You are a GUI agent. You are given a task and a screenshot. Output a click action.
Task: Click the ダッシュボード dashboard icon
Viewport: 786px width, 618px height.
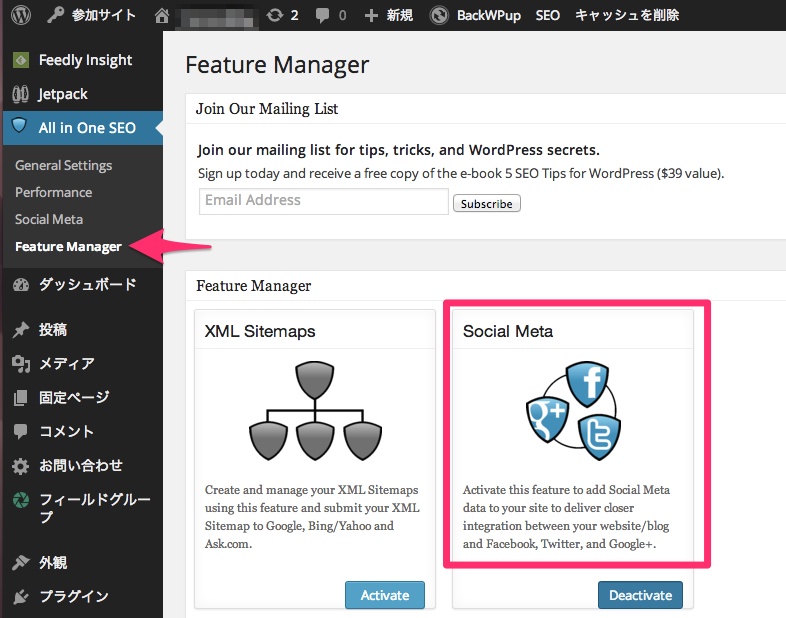(21, 285)
